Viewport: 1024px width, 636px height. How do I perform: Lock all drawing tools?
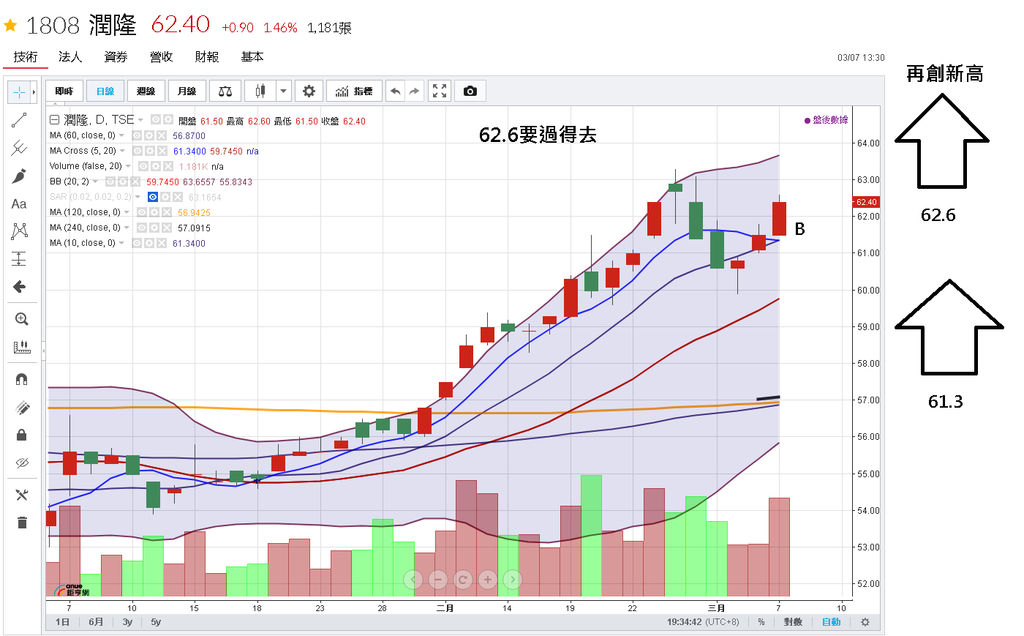[x=22, y=434]
